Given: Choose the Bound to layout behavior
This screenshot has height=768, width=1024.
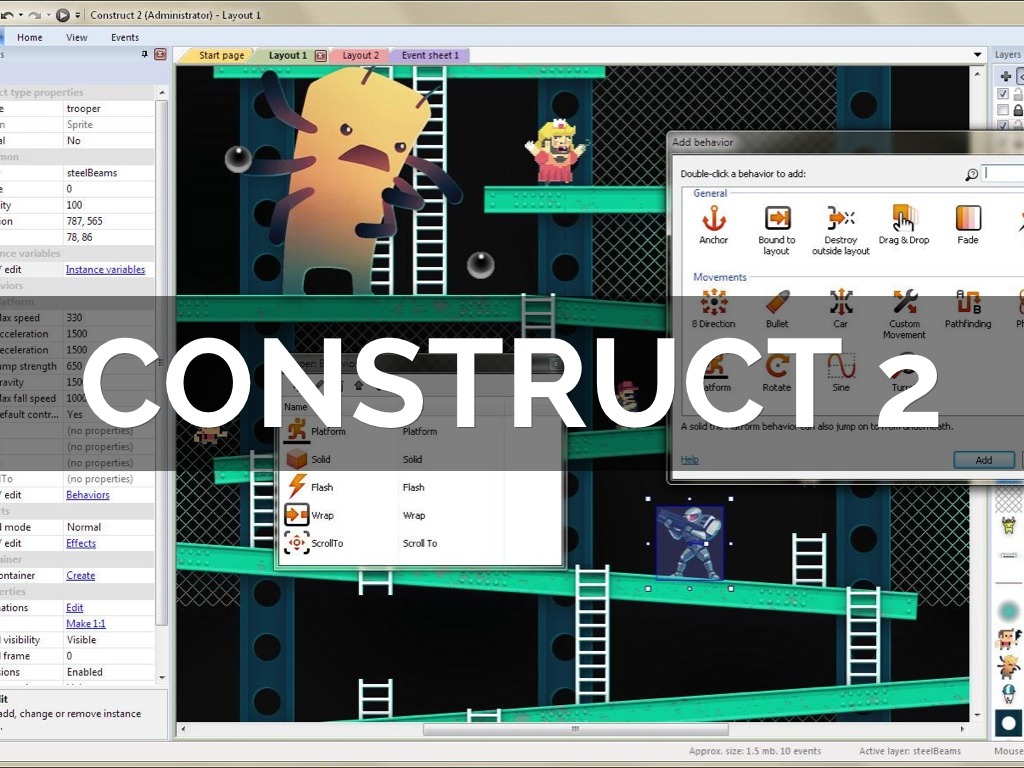Looking at the screenshot, I should 777,219.
